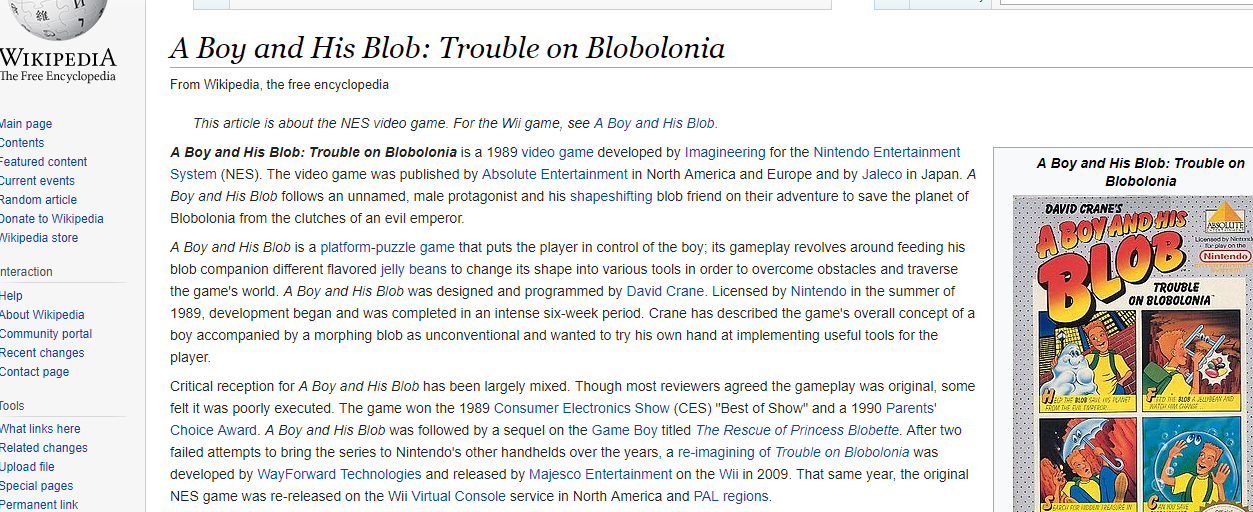Open the Nintendo Entertainment System link
Screen dimensions: 1253x512
[x=565, y=163]
